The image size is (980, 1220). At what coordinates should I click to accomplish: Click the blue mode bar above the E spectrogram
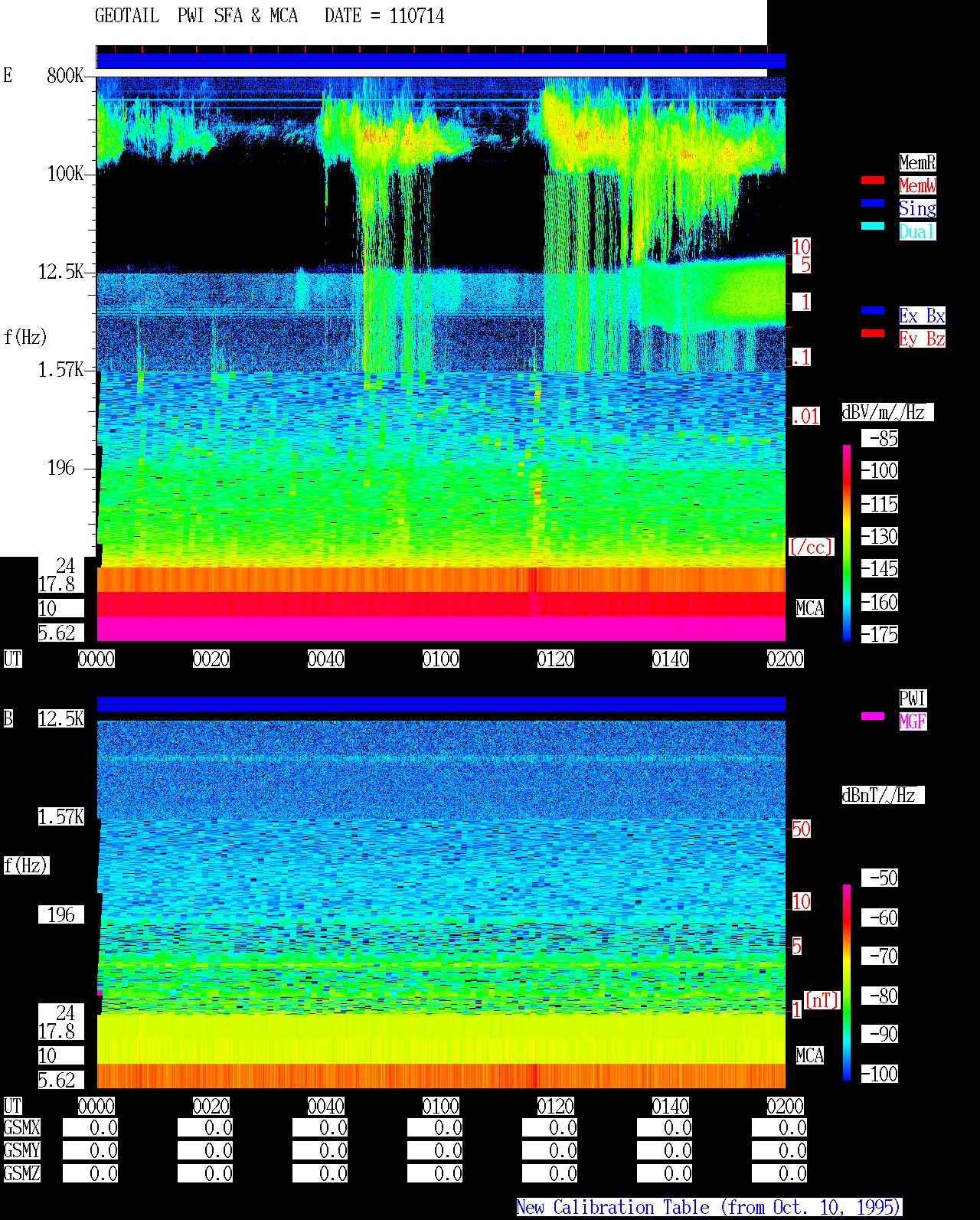(441, 61)
